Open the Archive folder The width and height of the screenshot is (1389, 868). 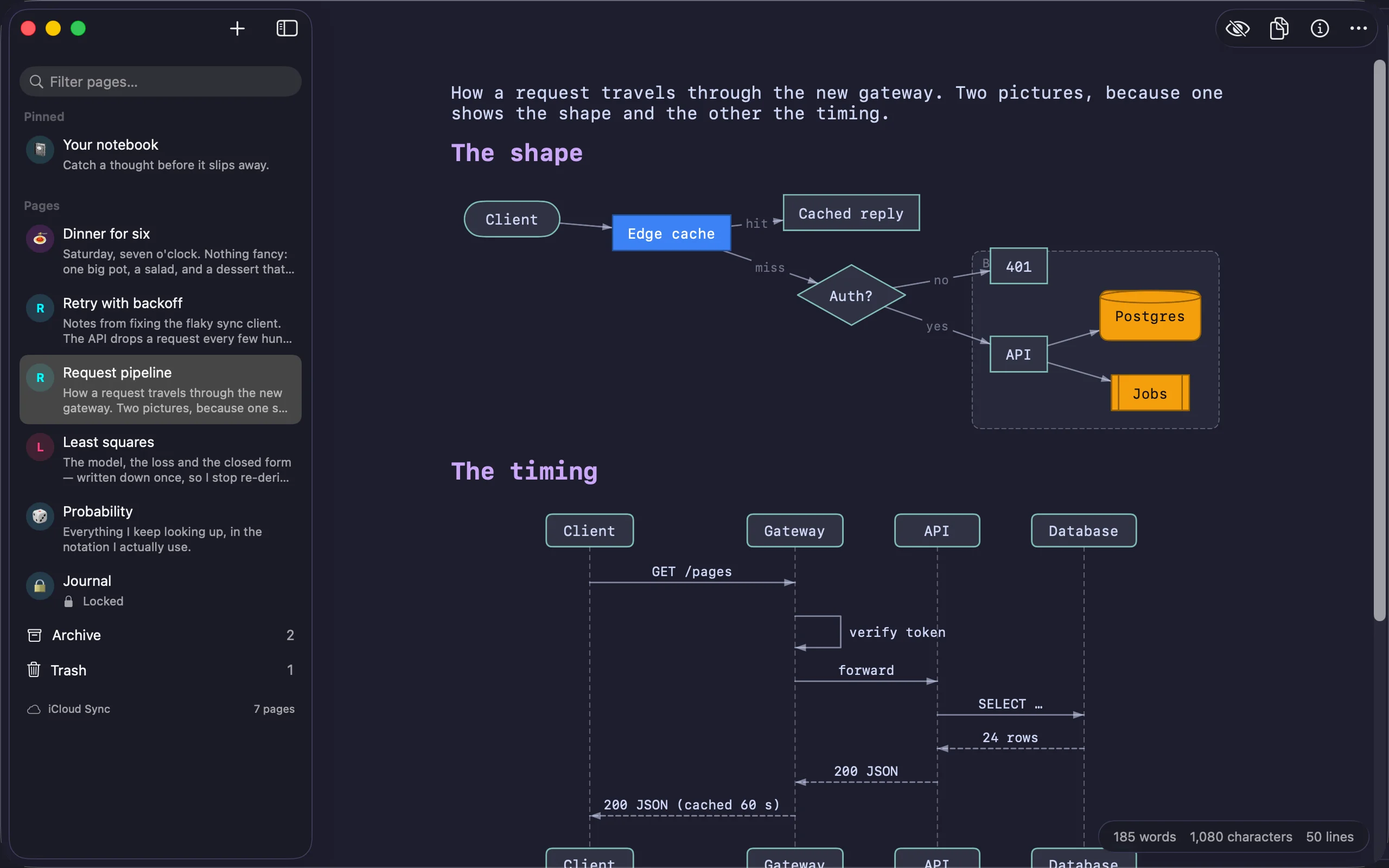click(161, 635)
